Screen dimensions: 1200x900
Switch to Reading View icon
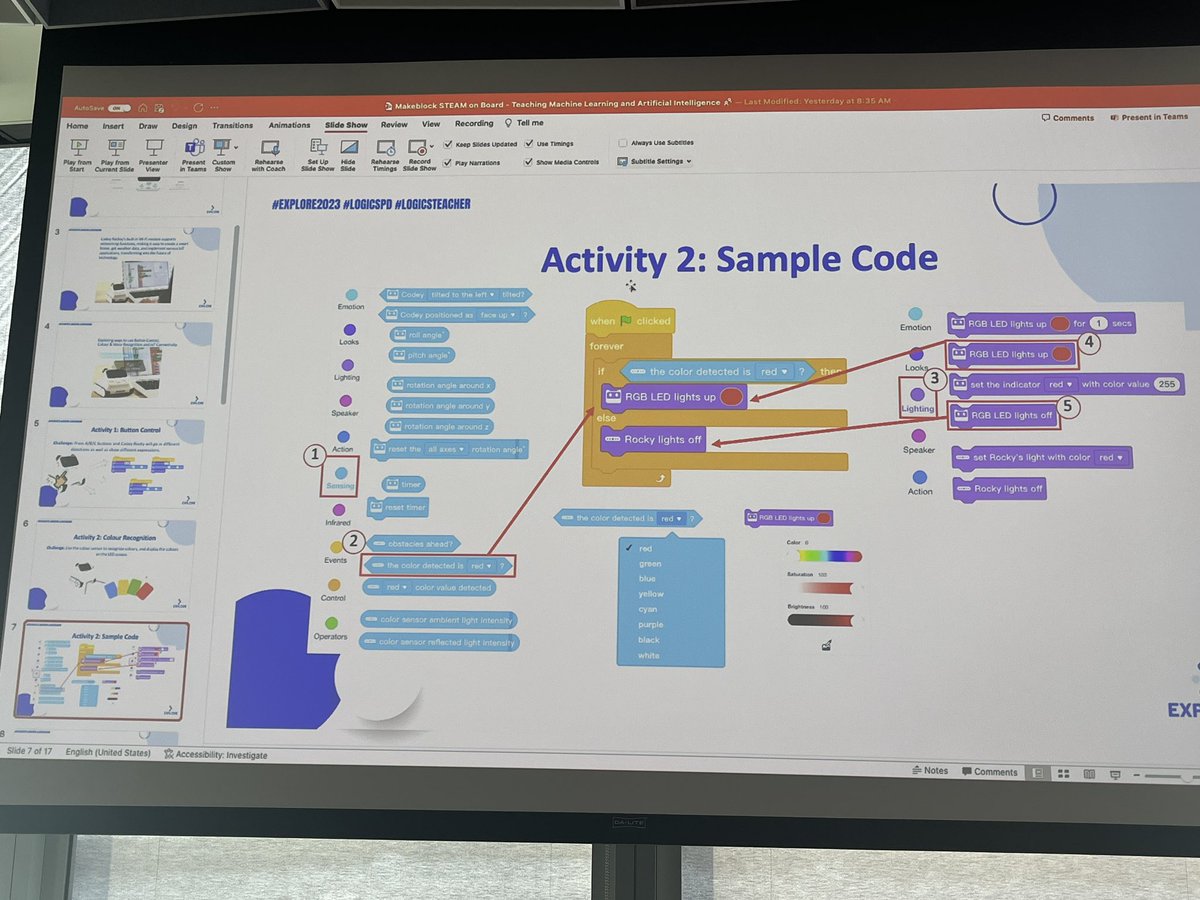click(1089, 774)
